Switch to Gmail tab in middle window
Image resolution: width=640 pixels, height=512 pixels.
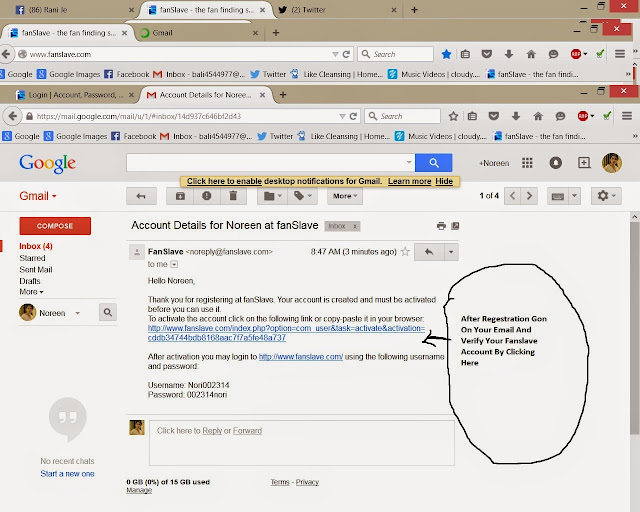pos(199,33)
